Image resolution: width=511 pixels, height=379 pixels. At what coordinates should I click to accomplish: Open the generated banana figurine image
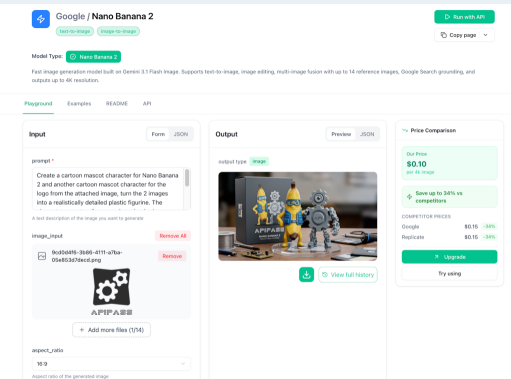298,216
